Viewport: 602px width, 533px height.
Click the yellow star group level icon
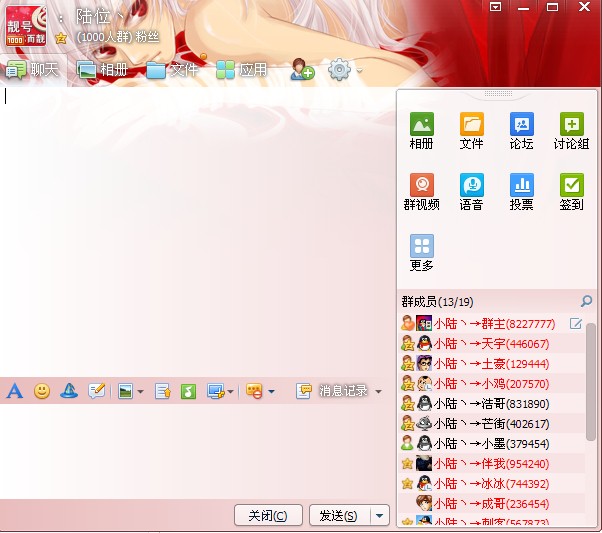pyautogui.click(x=61, y=38)
